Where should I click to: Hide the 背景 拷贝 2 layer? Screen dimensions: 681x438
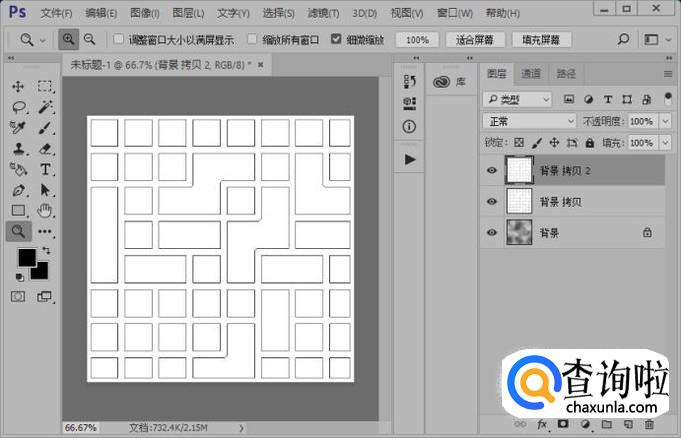click(491, 171)
